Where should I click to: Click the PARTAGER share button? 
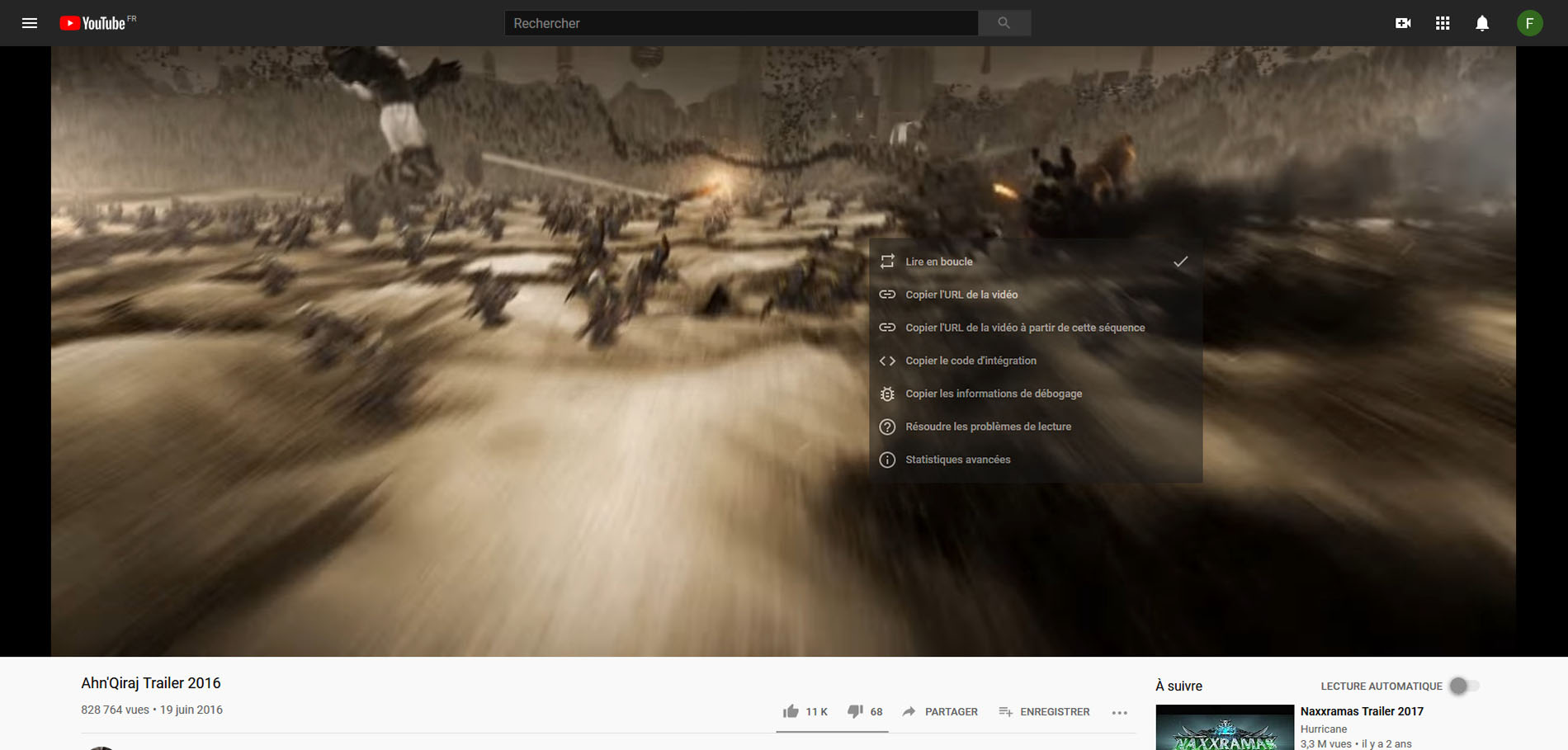[x=940, y=711]
